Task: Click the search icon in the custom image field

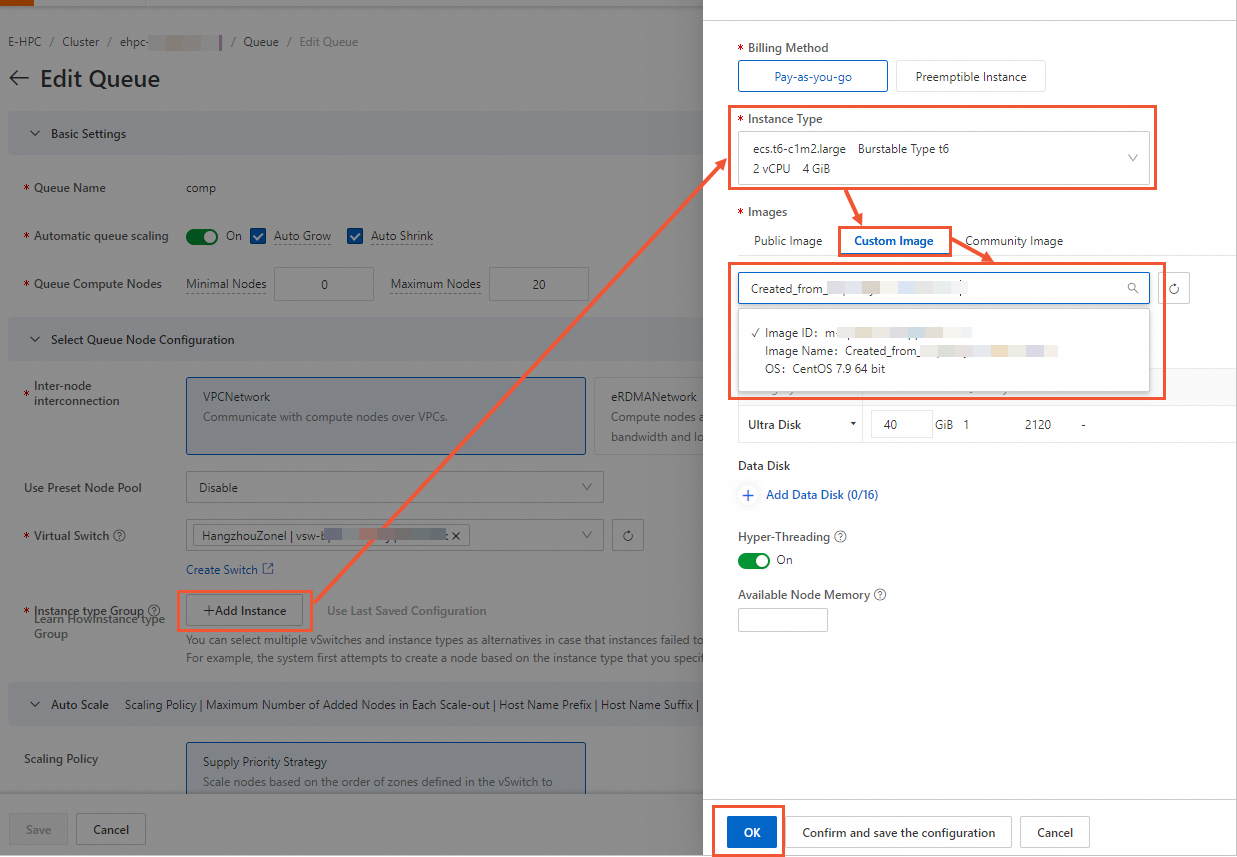Action: 1133,288
